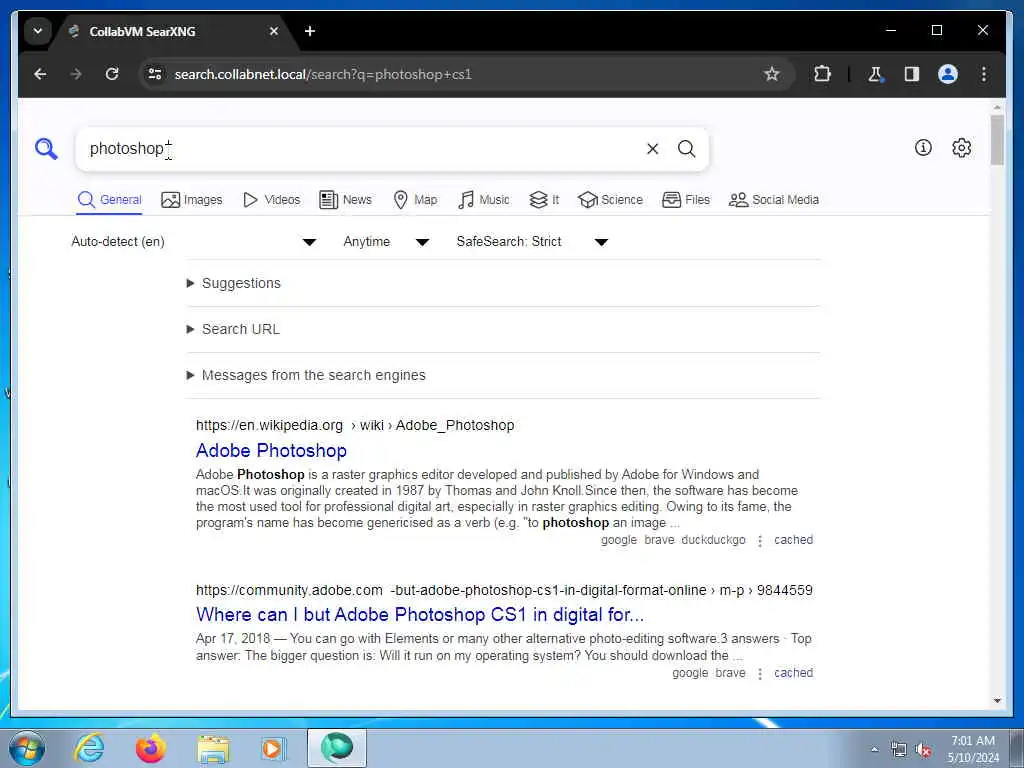Screen dimensions: 1024x768
Task: Open cached link for Wikipedia result
Action: [793, 540]
